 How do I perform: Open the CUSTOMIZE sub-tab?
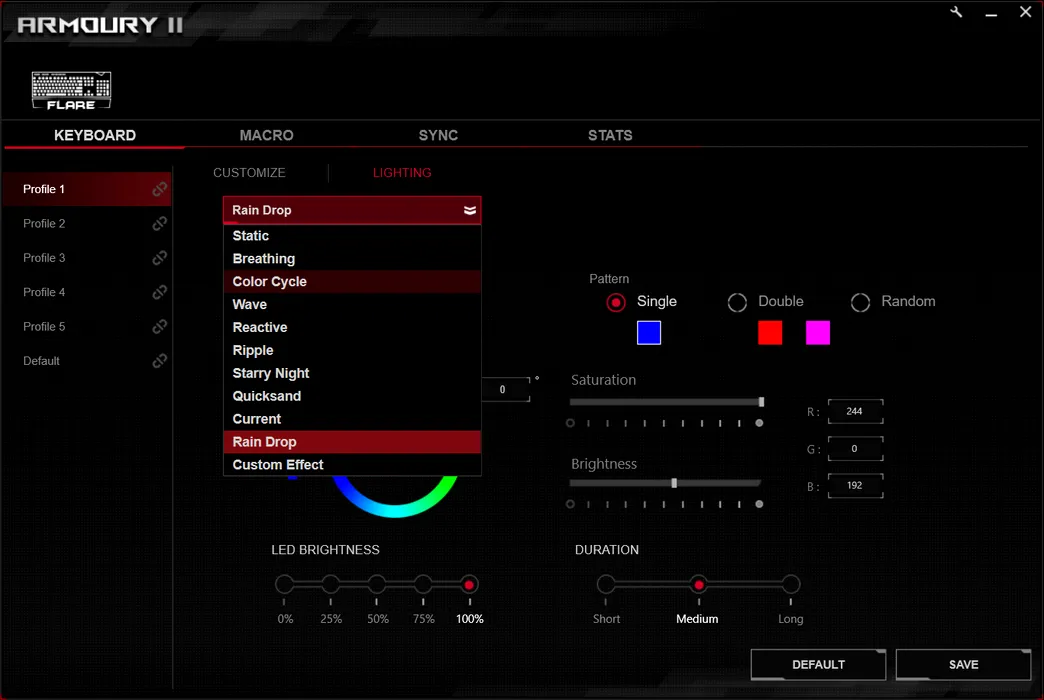click(249, 173)
